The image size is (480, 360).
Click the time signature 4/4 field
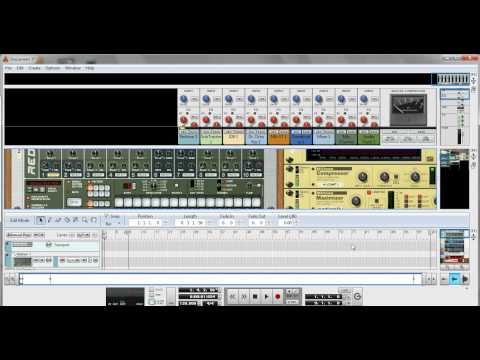coord(210,303)
